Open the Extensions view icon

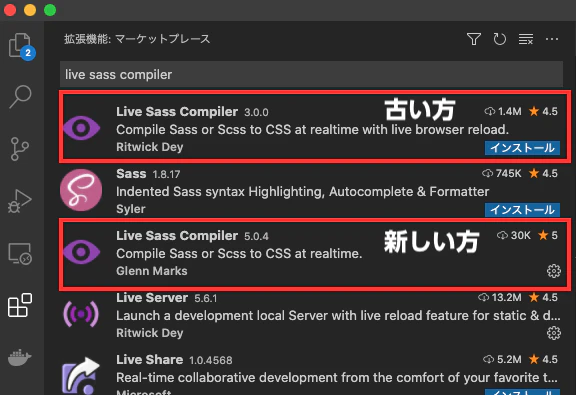pyautogui.click(x=20, y=305)
